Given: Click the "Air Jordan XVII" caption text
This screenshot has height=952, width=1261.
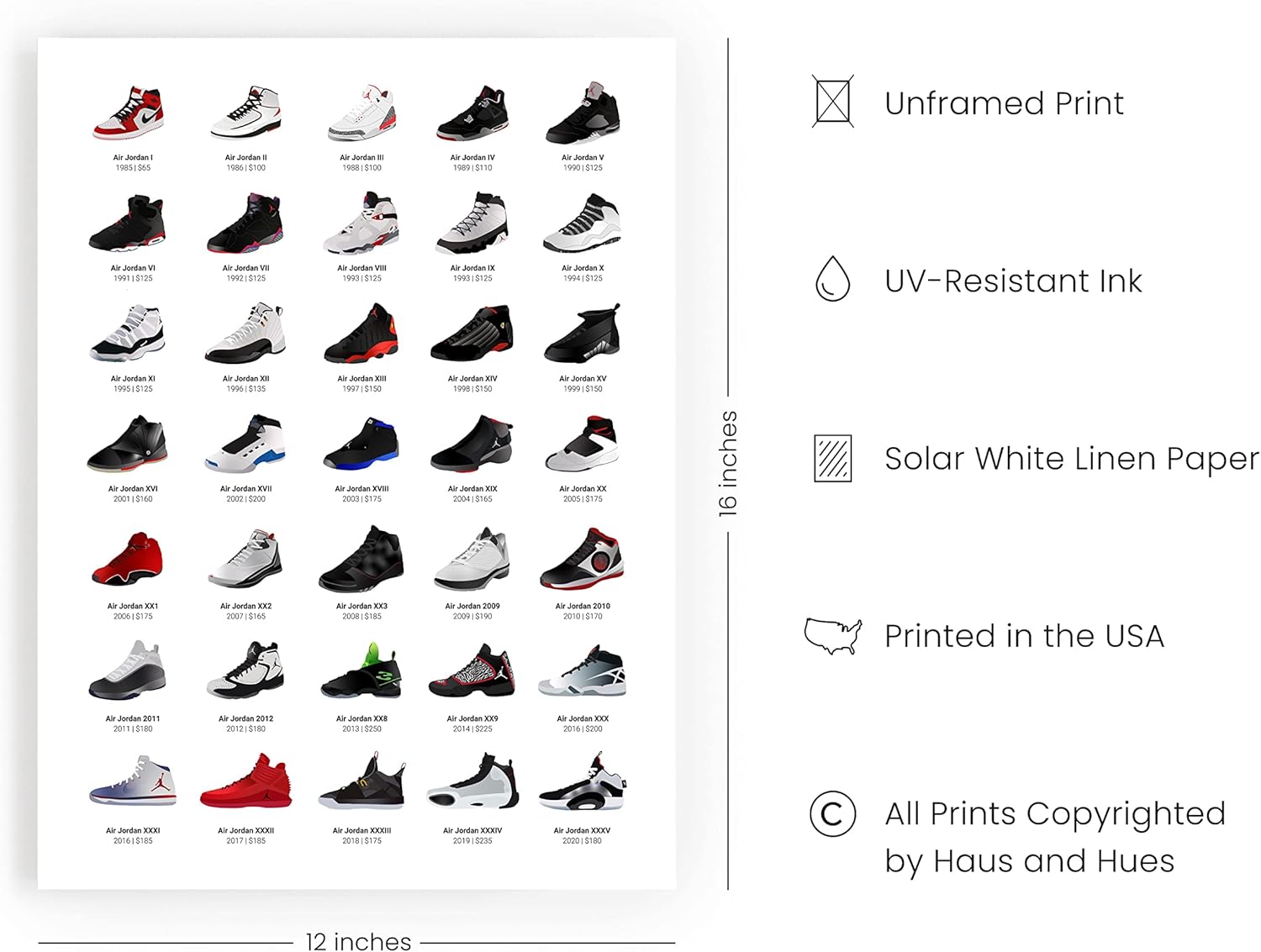Looking at the screenshot, I should coord(245,489).
